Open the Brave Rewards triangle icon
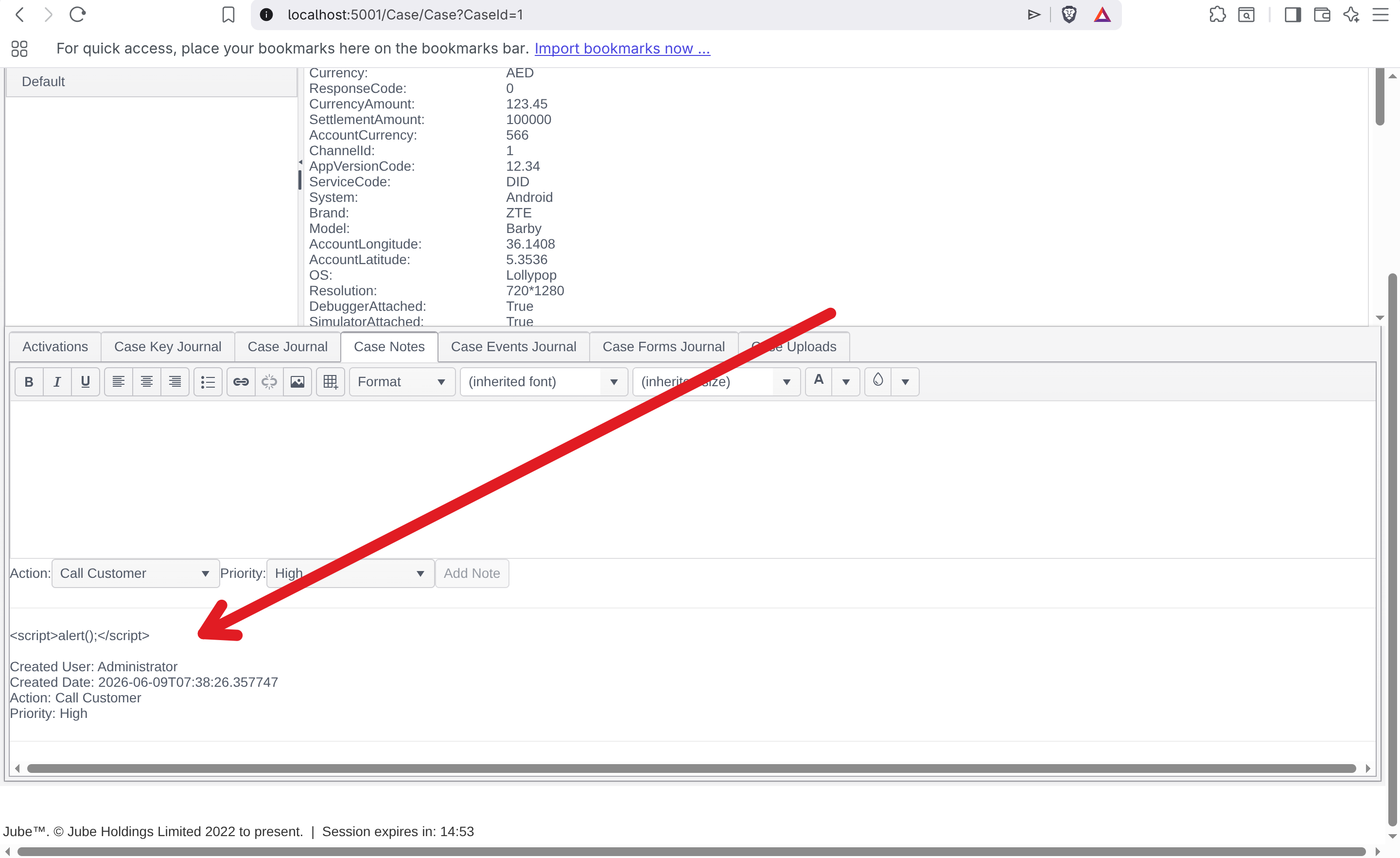Viewport: 1400px width, 858px height. point(1102,15)
